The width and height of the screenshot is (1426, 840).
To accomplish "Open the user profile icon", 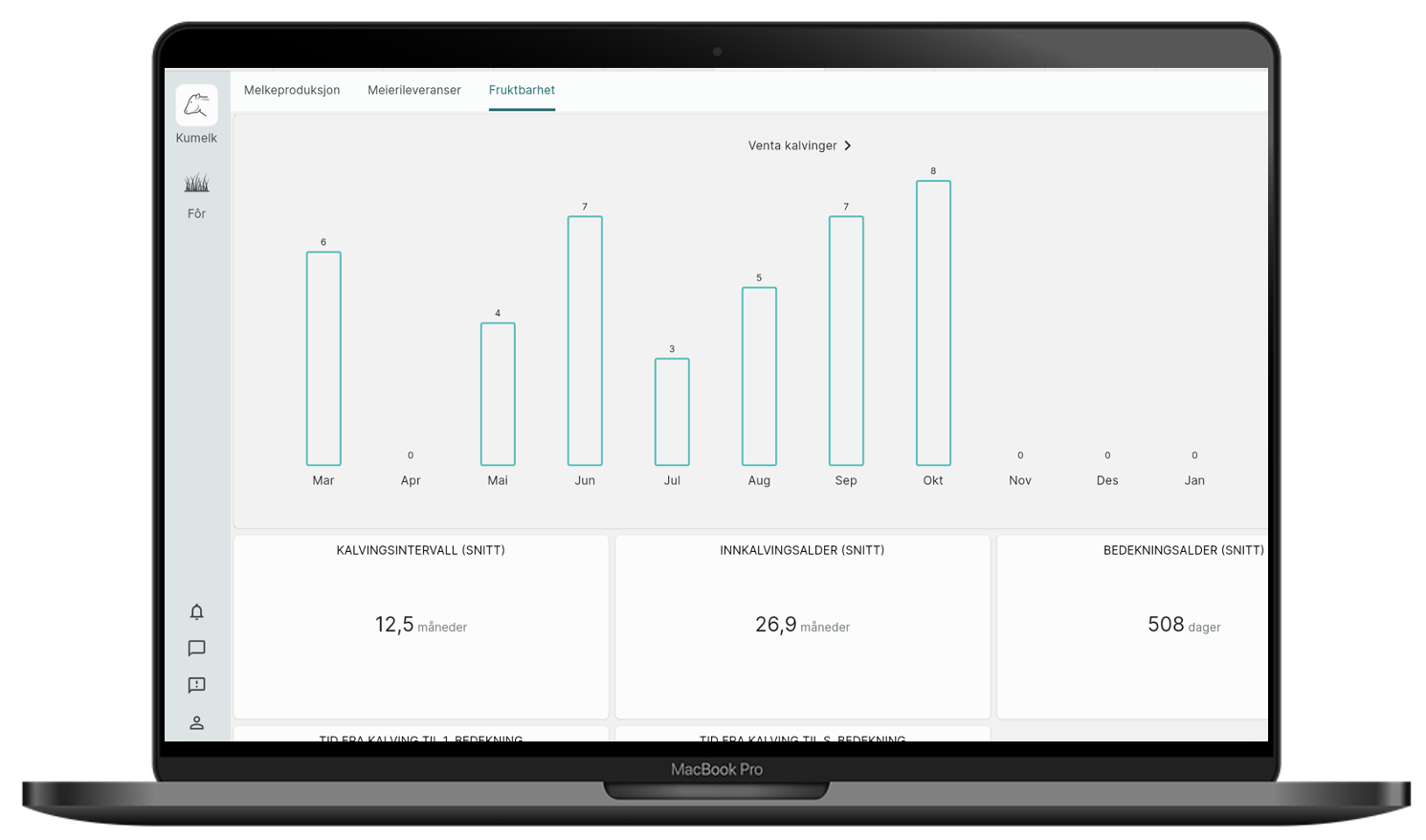I will click(196, 722).
